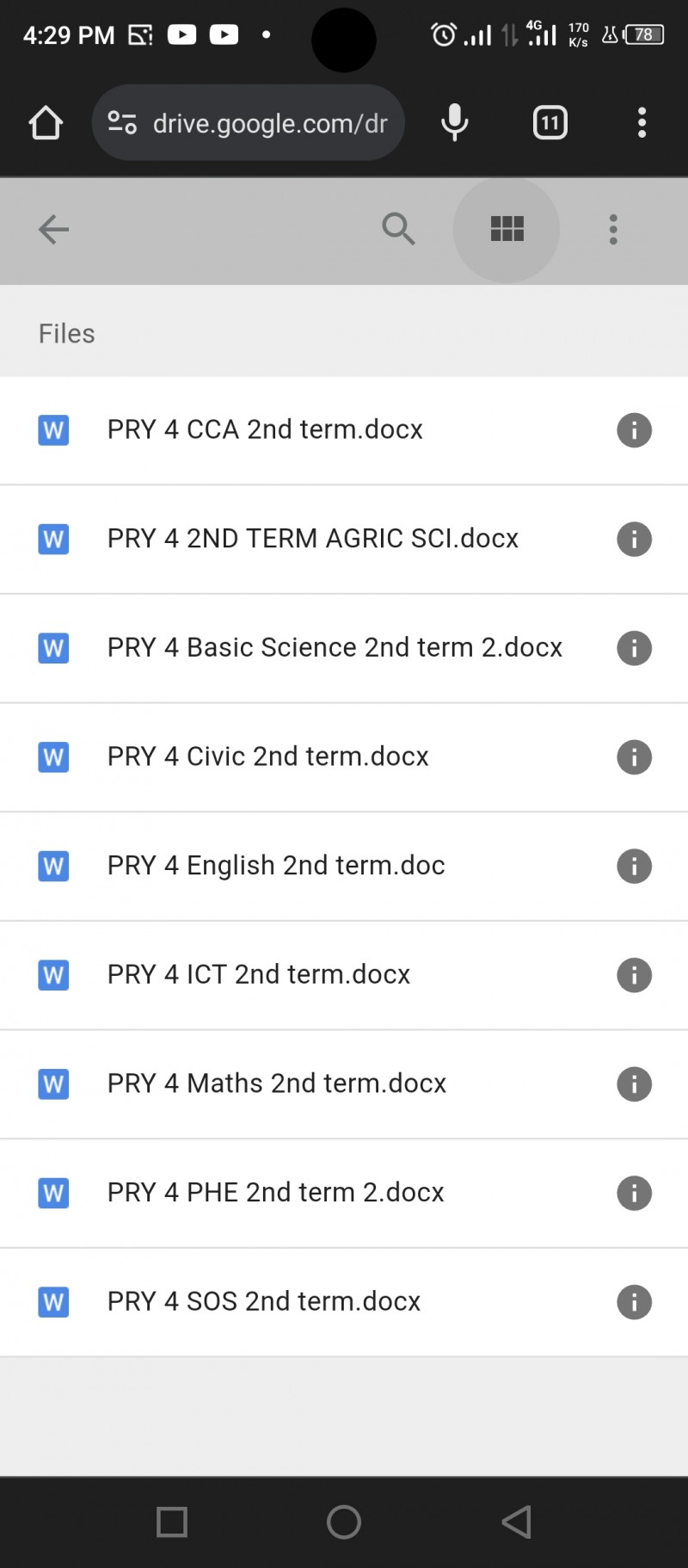
Task: Tap the drive.google.com address bar
Action: [x=270, y=123]
